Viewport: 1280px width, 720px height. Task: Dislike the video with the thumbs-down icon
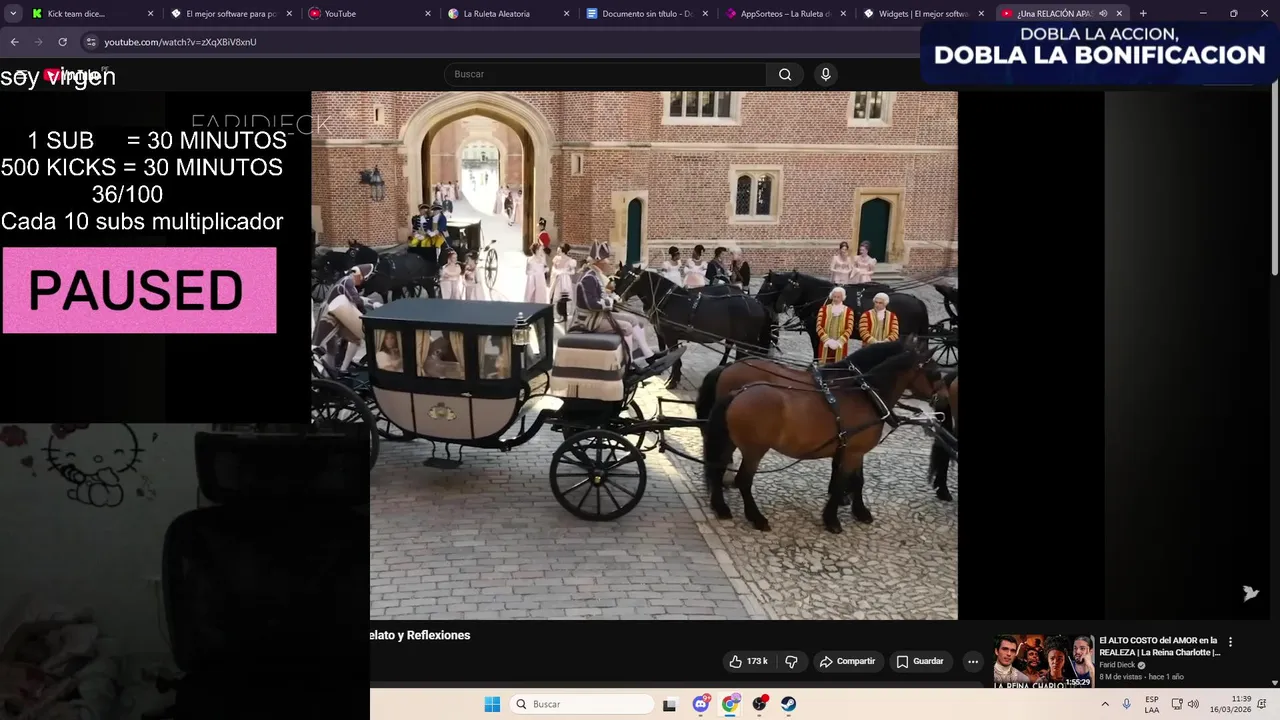pos(791,661)
